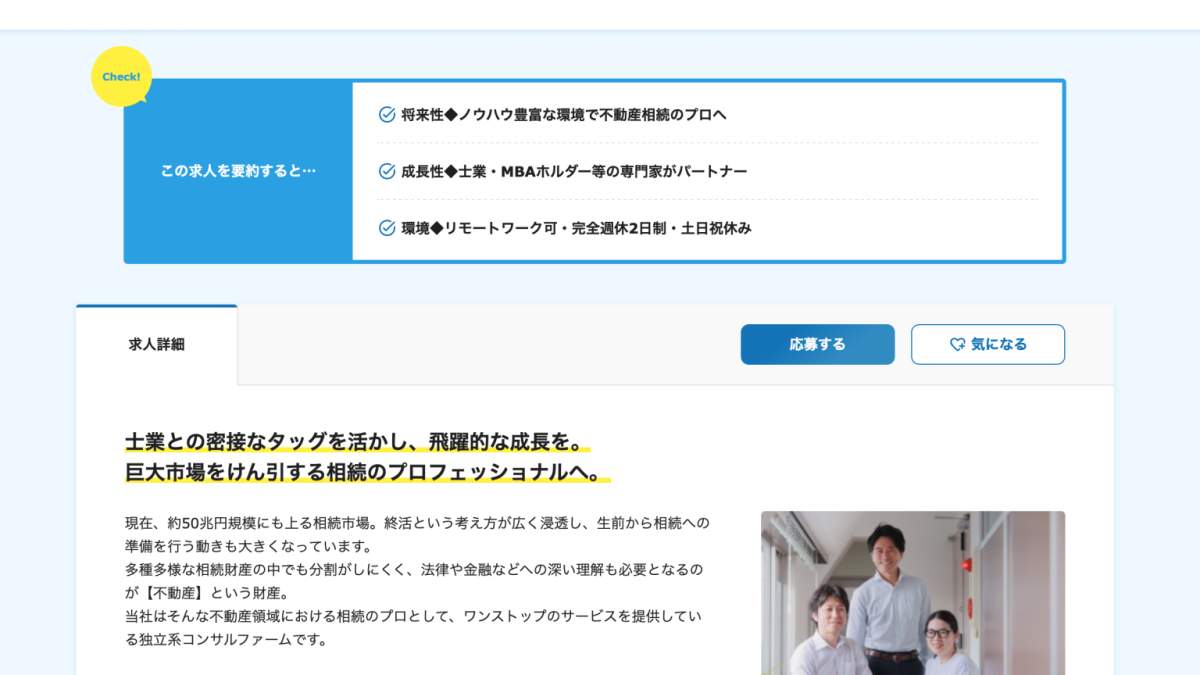Click the yellow Check! badge
The image size is (1200, 675).
121,76
